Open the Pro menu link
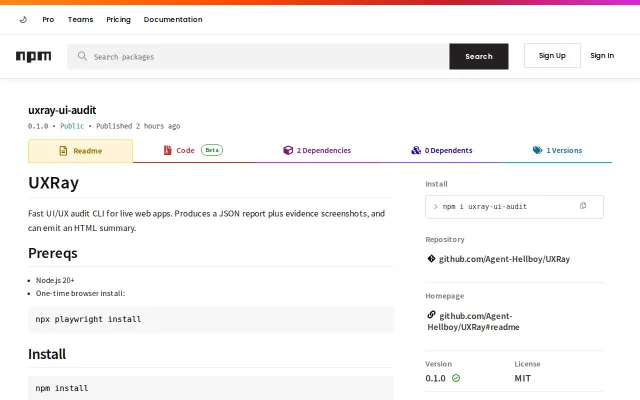Image resolution: width=640 pixels, height=400 pixels. 48,19
